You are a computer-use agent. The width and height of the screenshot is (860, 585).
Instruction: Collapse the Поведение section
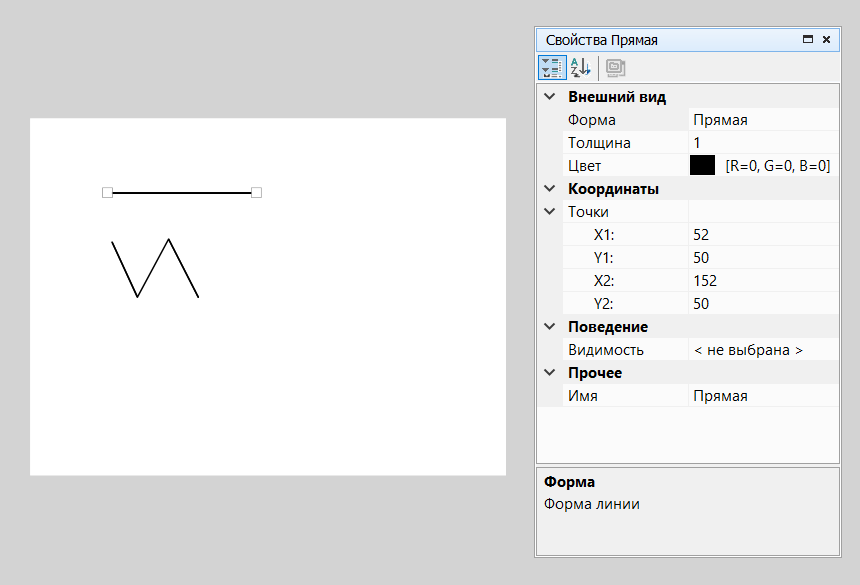[x=549, y=327]
